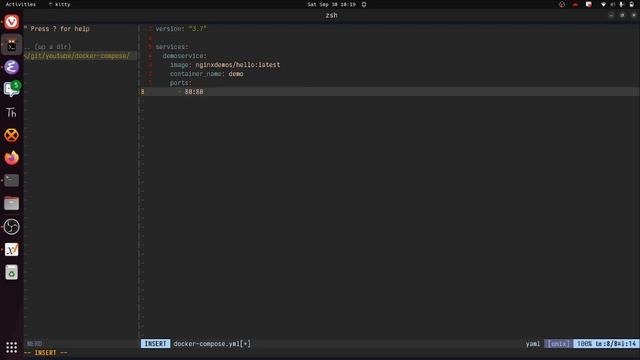
Task: Click the battery icon in system tray
Action: [632, 4]
